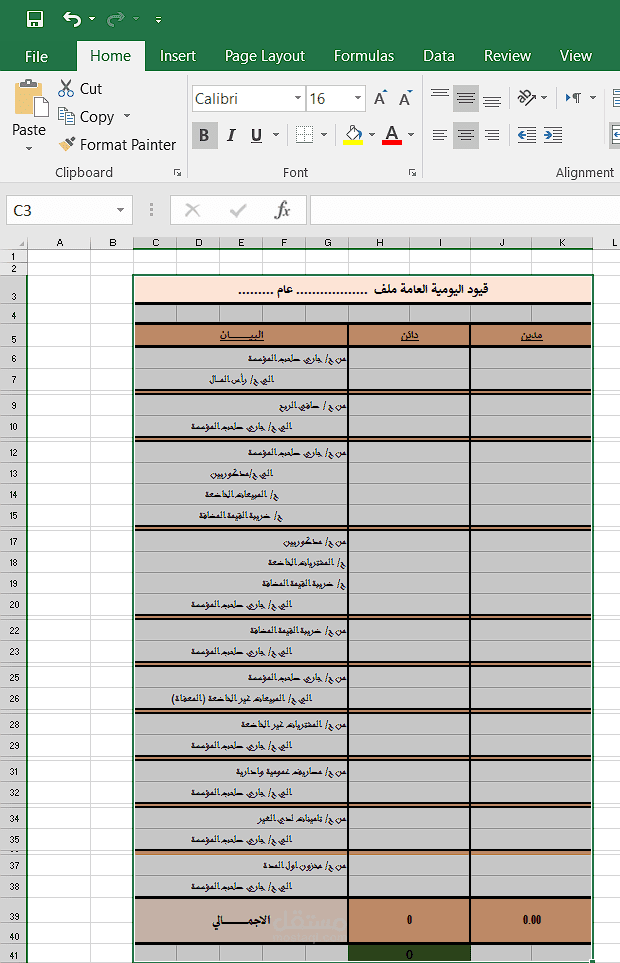The height and width of the screenshot is (963, 620).
Task: Expand the Borders dropdown arrow
Action: tap(324, 135)
